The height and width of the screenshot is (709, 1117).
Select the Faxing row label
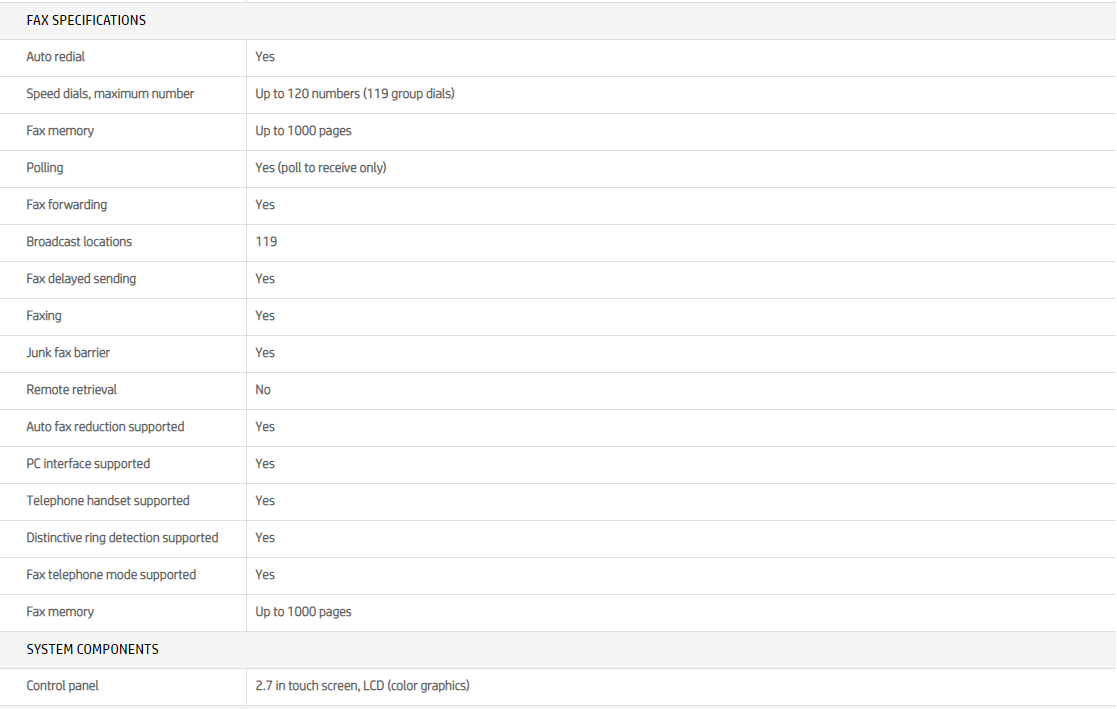pyautogui.click(x=44, y=316)
